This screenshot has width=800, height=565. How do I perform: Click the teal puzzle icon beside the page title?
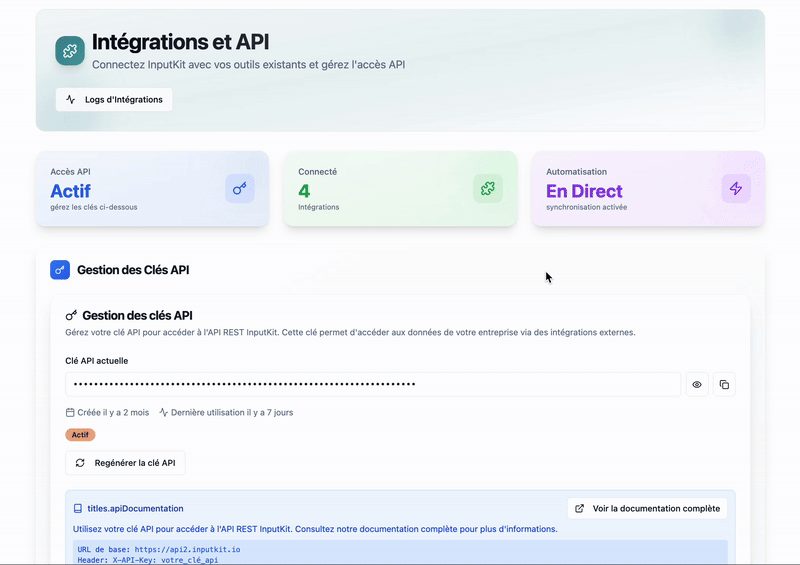(70, 51)
